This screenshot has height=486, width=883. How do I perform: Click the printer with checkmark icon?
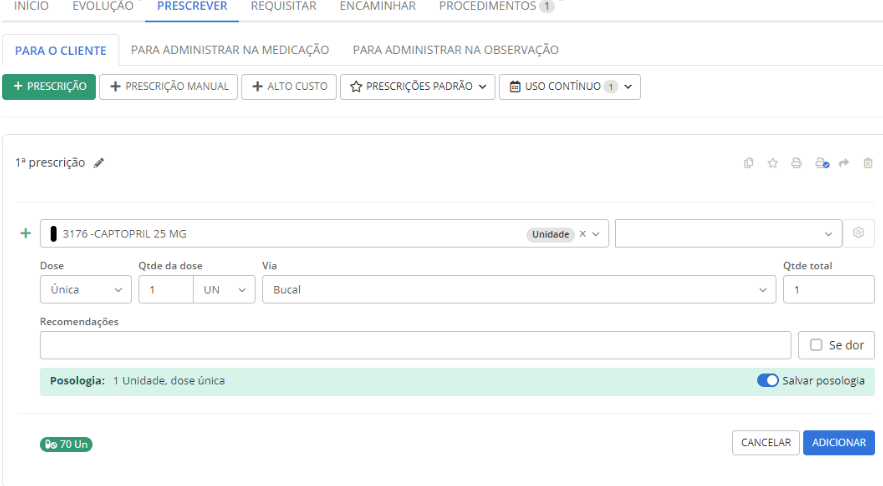822,163
